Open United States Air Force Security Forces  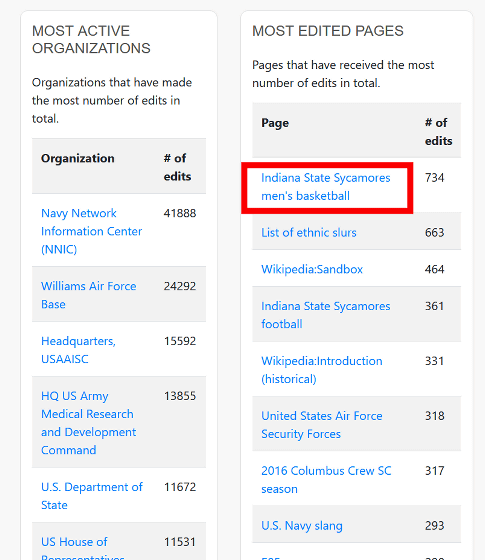pos(322,425)
